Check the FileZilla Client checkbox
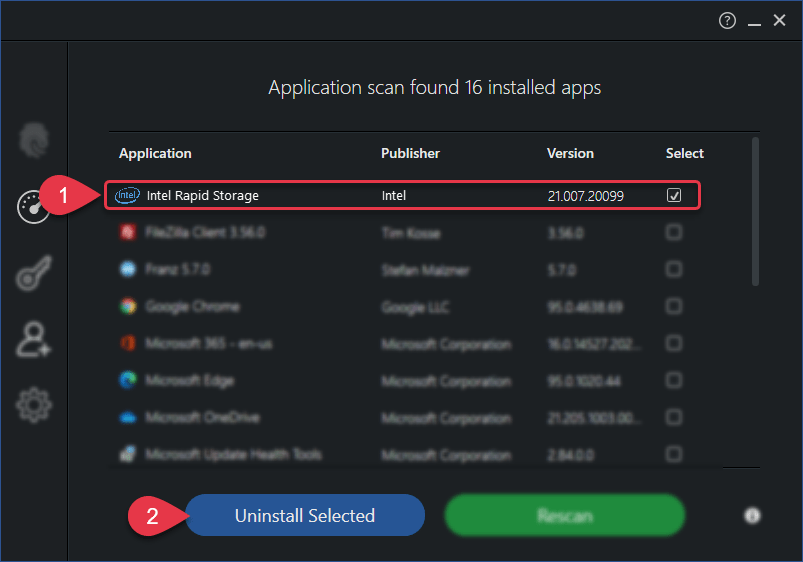 [x=673, y=232]
